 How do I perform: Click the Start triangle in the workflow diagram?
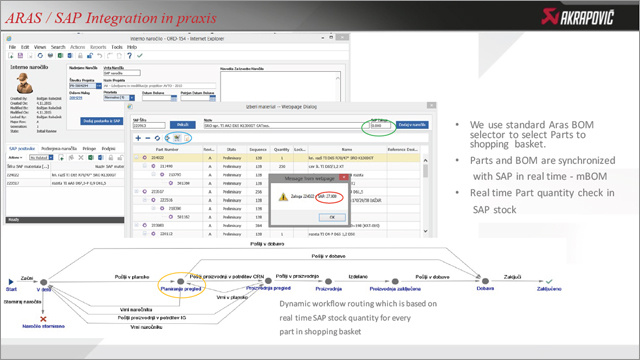[11, 282]
